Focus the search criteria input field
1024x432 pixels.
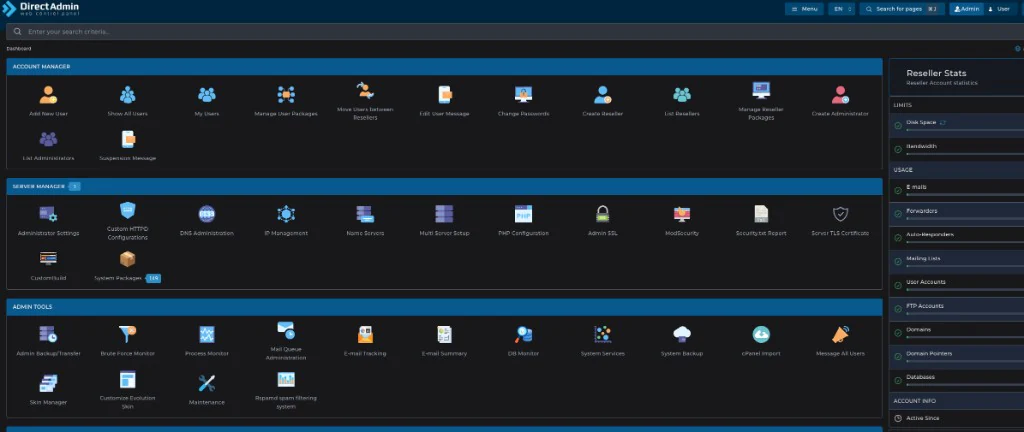515,31
